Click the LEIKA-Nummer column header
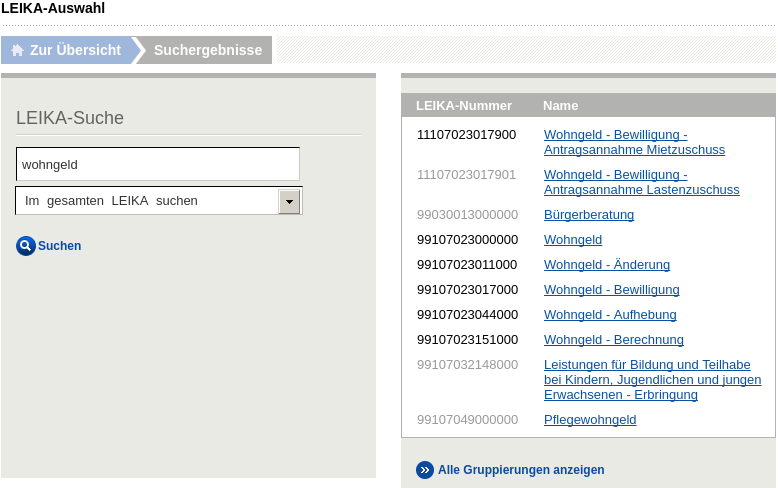This screenshot has width=778, height=488. coord(464,106)
